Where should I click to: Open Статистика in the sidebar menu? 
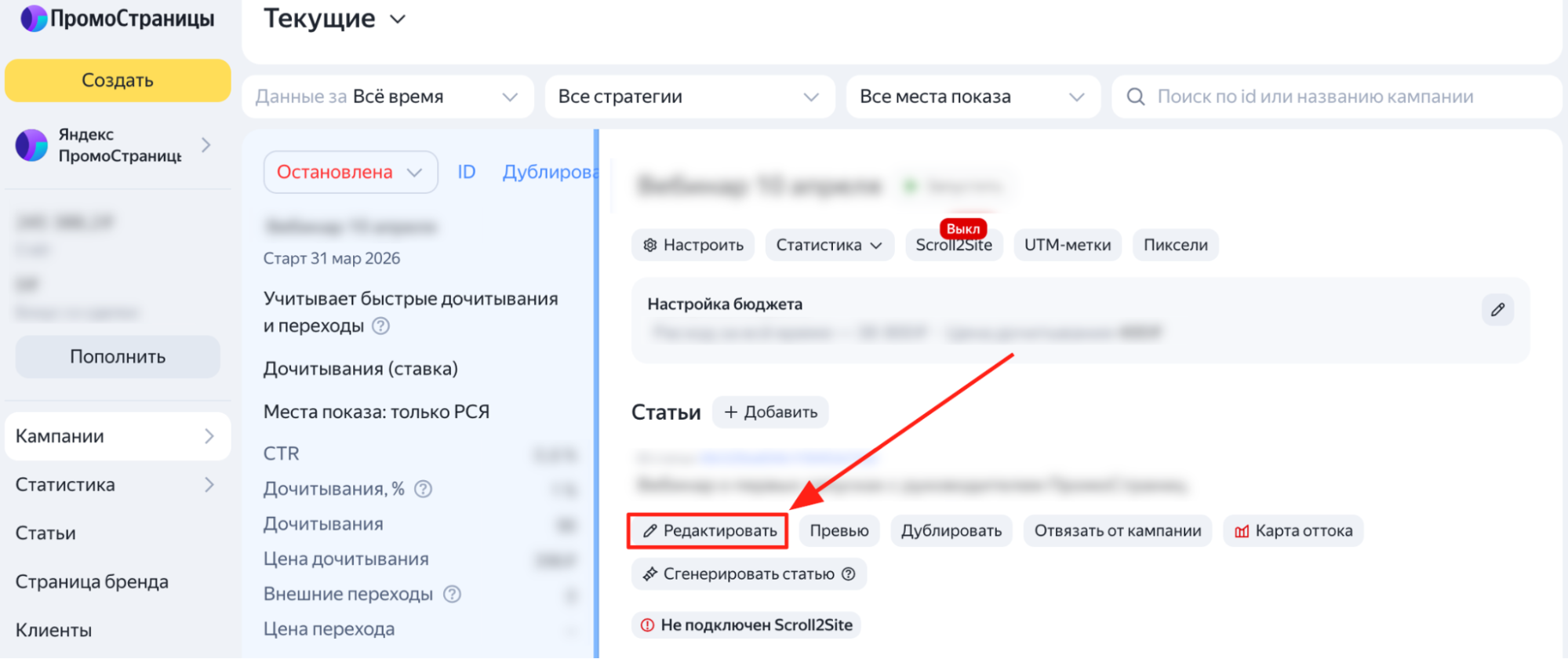tap(118, 485)
